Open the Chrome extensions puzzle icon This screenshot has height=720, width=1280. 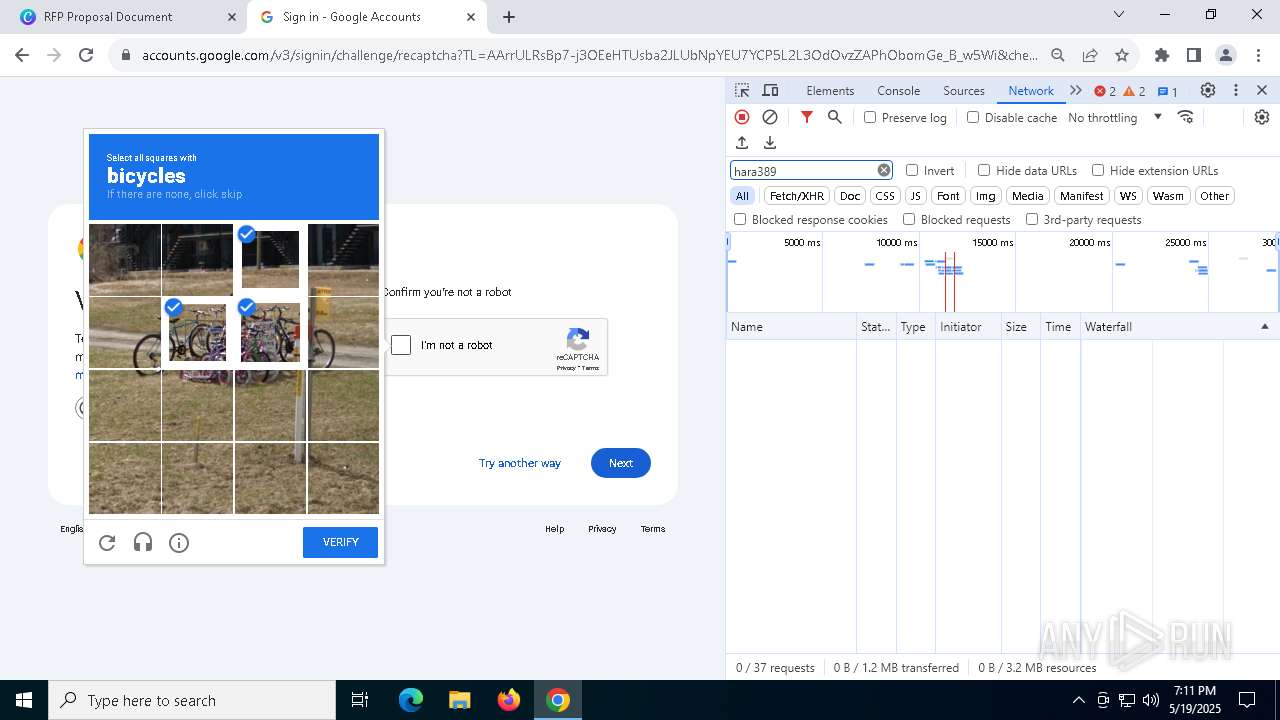(1162, 55)
